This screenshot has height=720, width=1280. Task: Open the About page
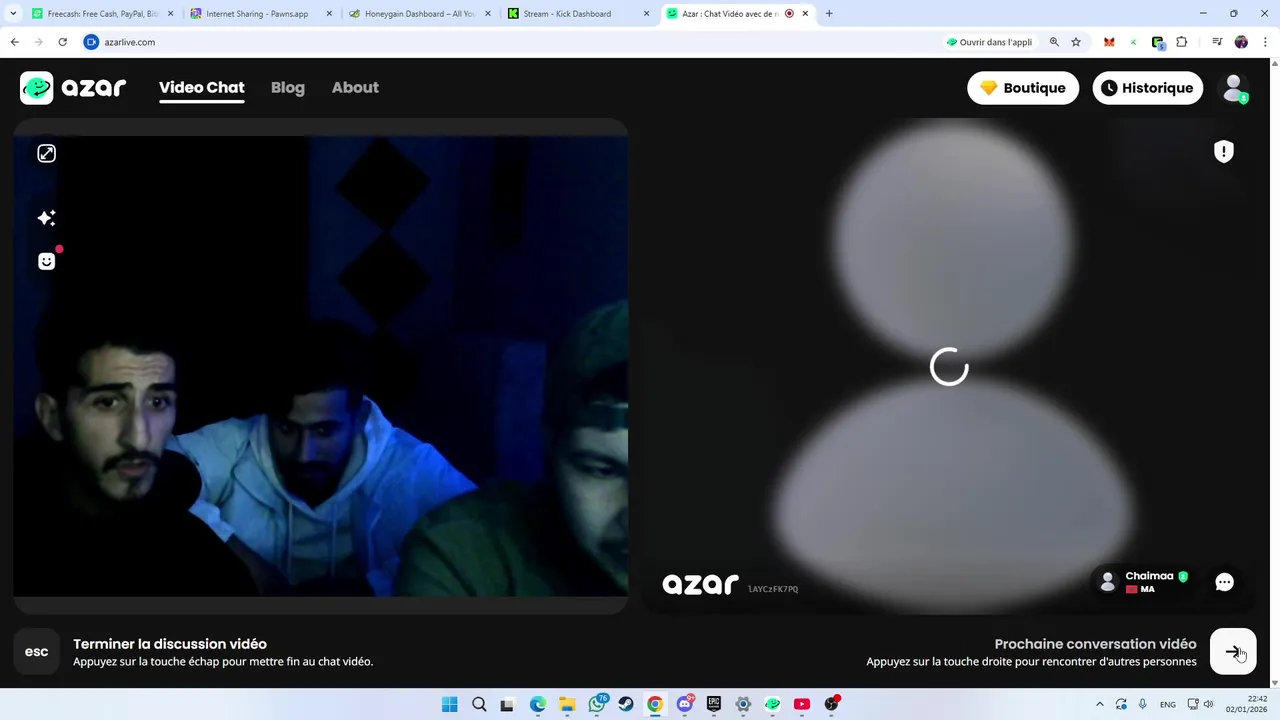(355, 88)
